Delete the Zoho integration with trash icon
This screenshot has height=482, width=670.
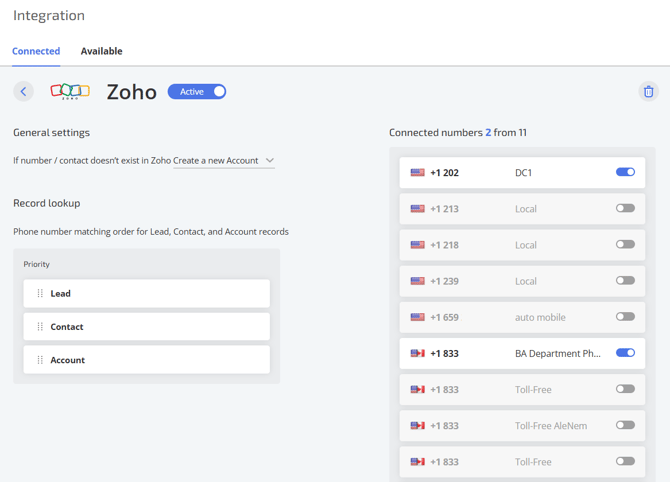click(x=649, y=91)
